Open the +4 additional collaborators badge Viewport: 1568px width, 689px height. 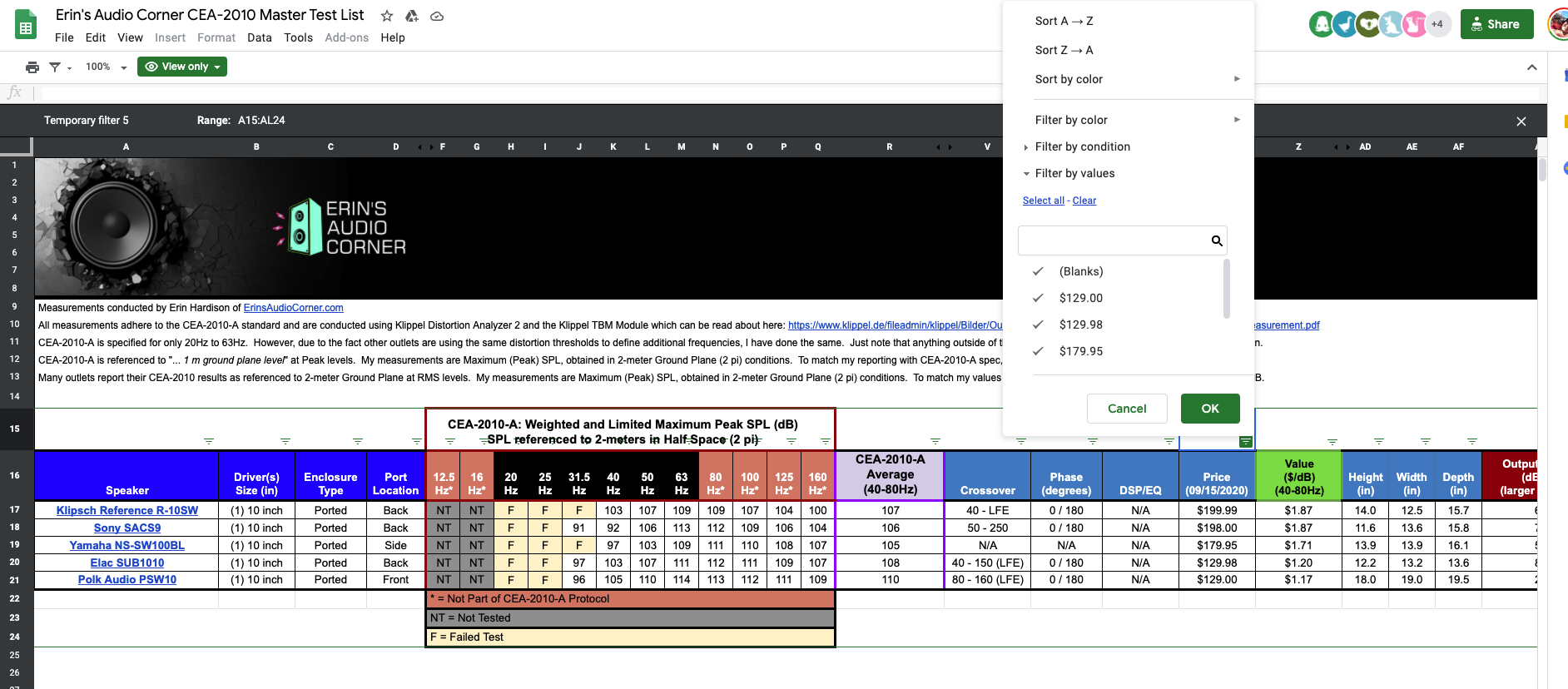pos(1437,24)
